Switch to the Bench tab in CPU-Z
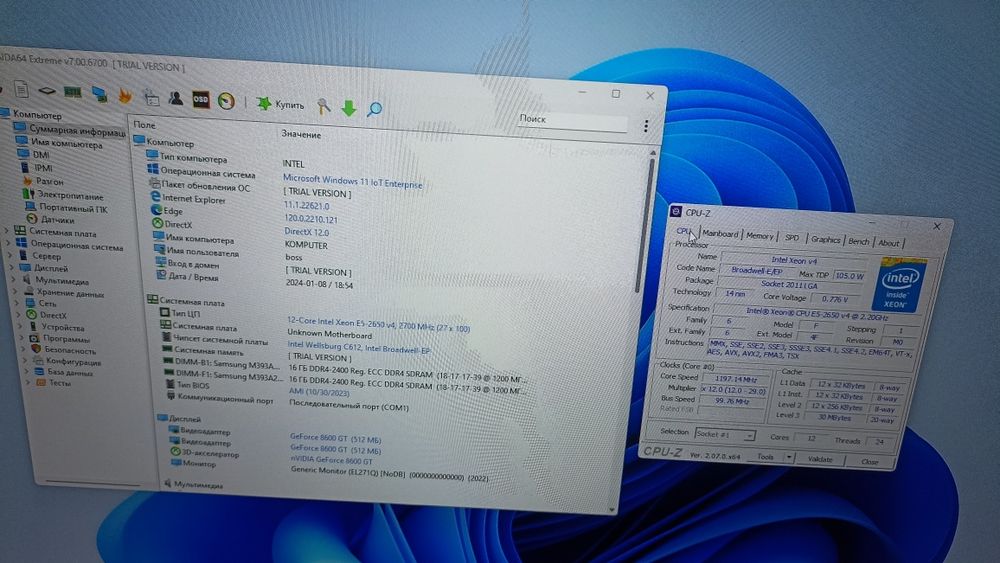Screen dimensions: 1000x563 point(858,241)
